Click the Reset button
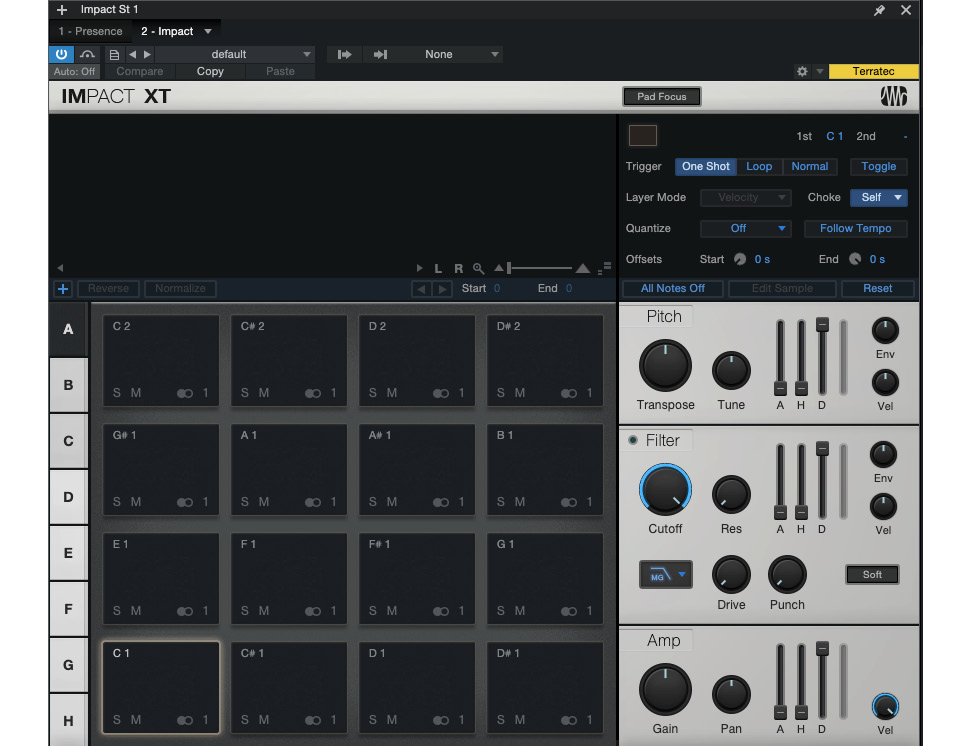 tap(877, 288)
